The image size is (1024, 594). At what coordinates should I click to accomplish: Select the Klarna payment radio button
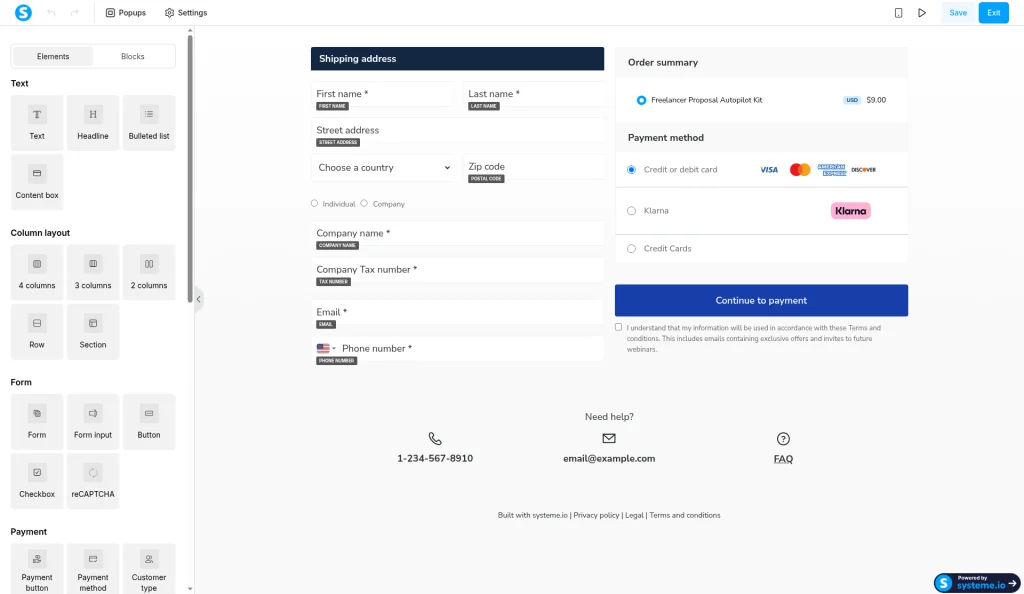tap(632, 211)
